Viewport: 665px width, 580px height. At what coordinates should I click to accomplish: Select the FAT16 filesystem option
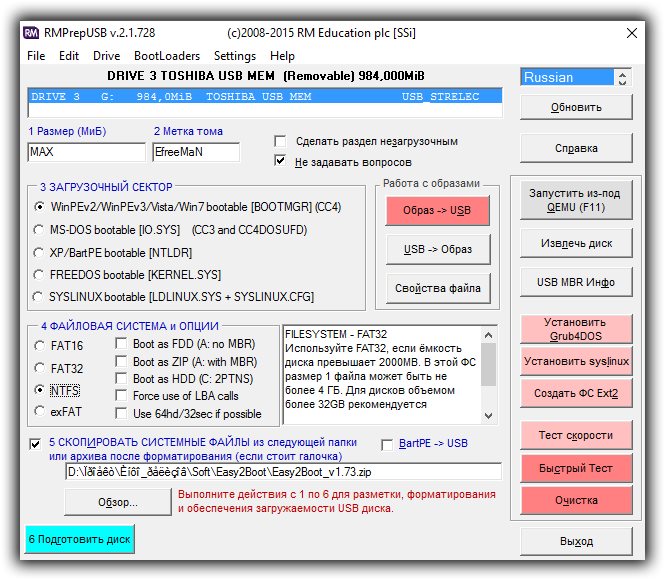pyautogui.click(x=39, y=346)
